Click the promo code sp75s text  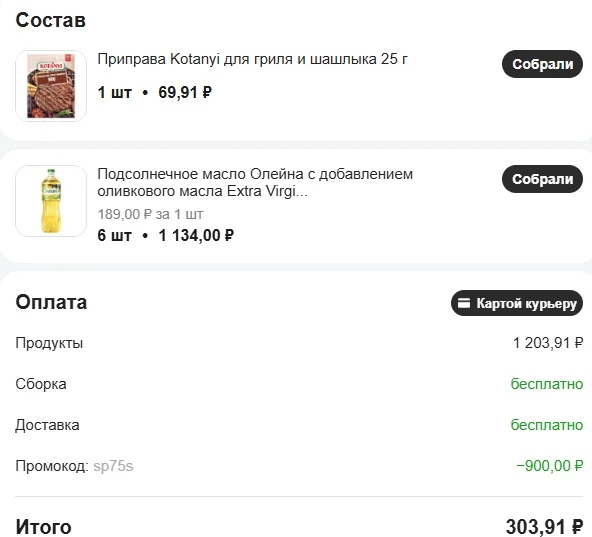point(113,466)
